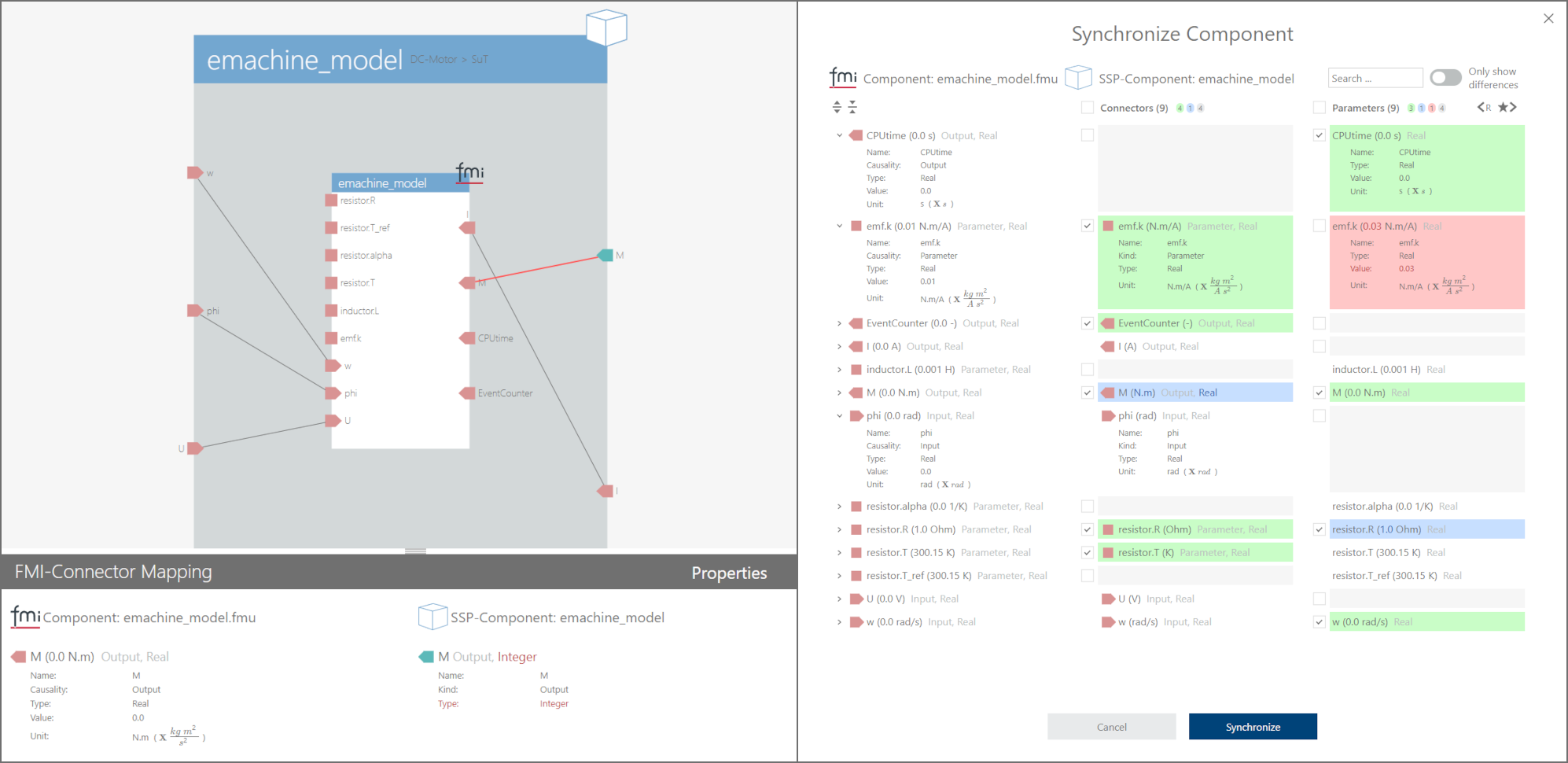Screen dimensions: 1568x763
Task: Click the Cancel button
Action: 1111,727
